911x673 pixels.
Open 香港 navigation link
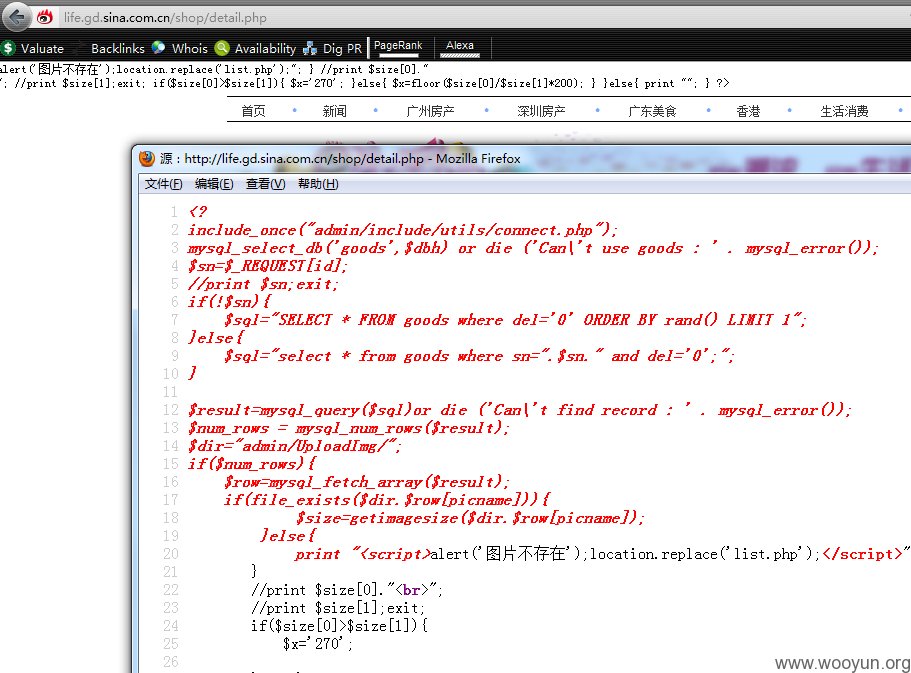pyautogui.click(x=748, y=111)
